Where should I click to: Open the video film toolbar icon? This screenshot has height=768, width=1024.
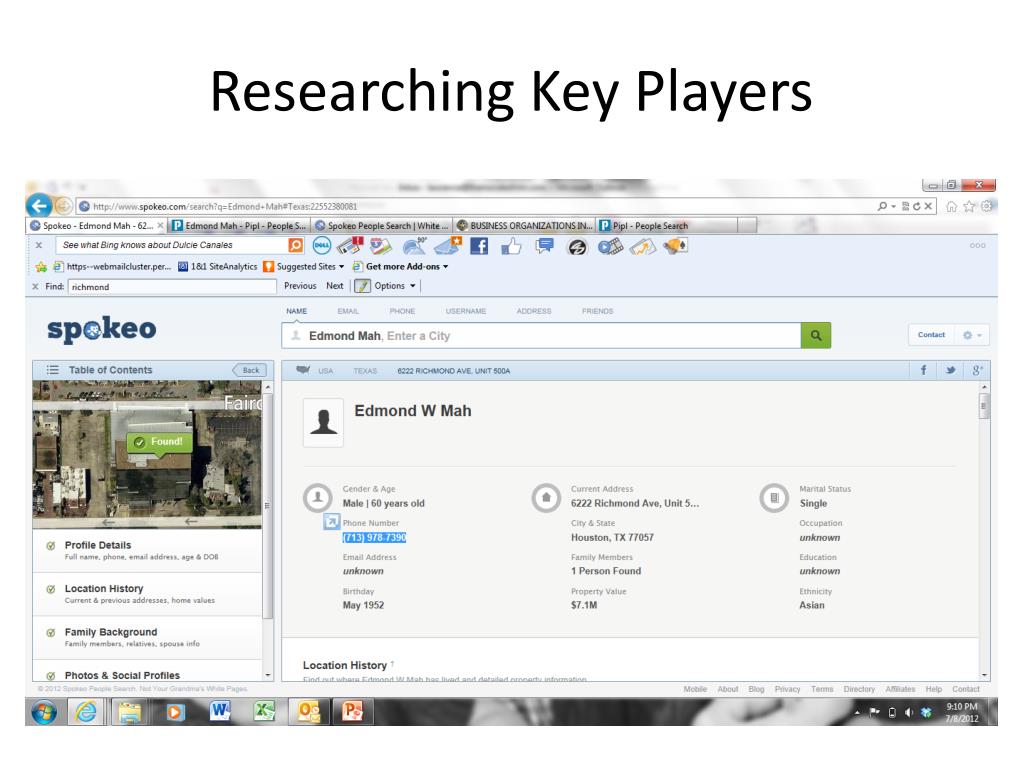click(610, 246)
